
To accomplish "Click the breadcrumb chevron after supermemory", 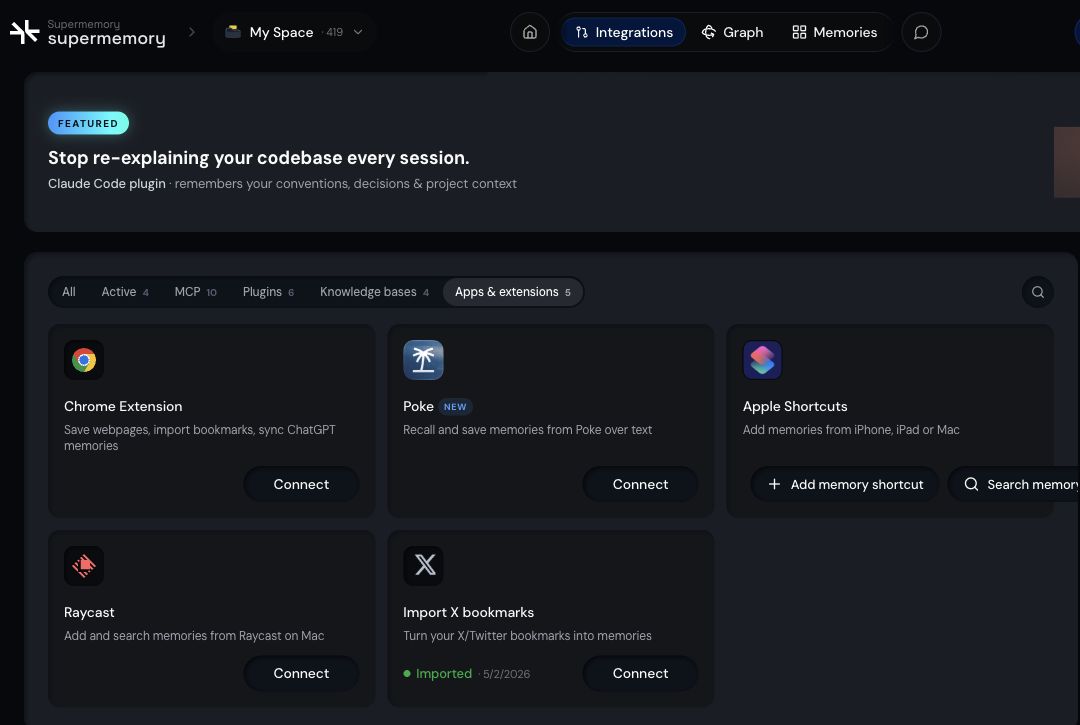I will pyautogui.click(x=191, y=32).
